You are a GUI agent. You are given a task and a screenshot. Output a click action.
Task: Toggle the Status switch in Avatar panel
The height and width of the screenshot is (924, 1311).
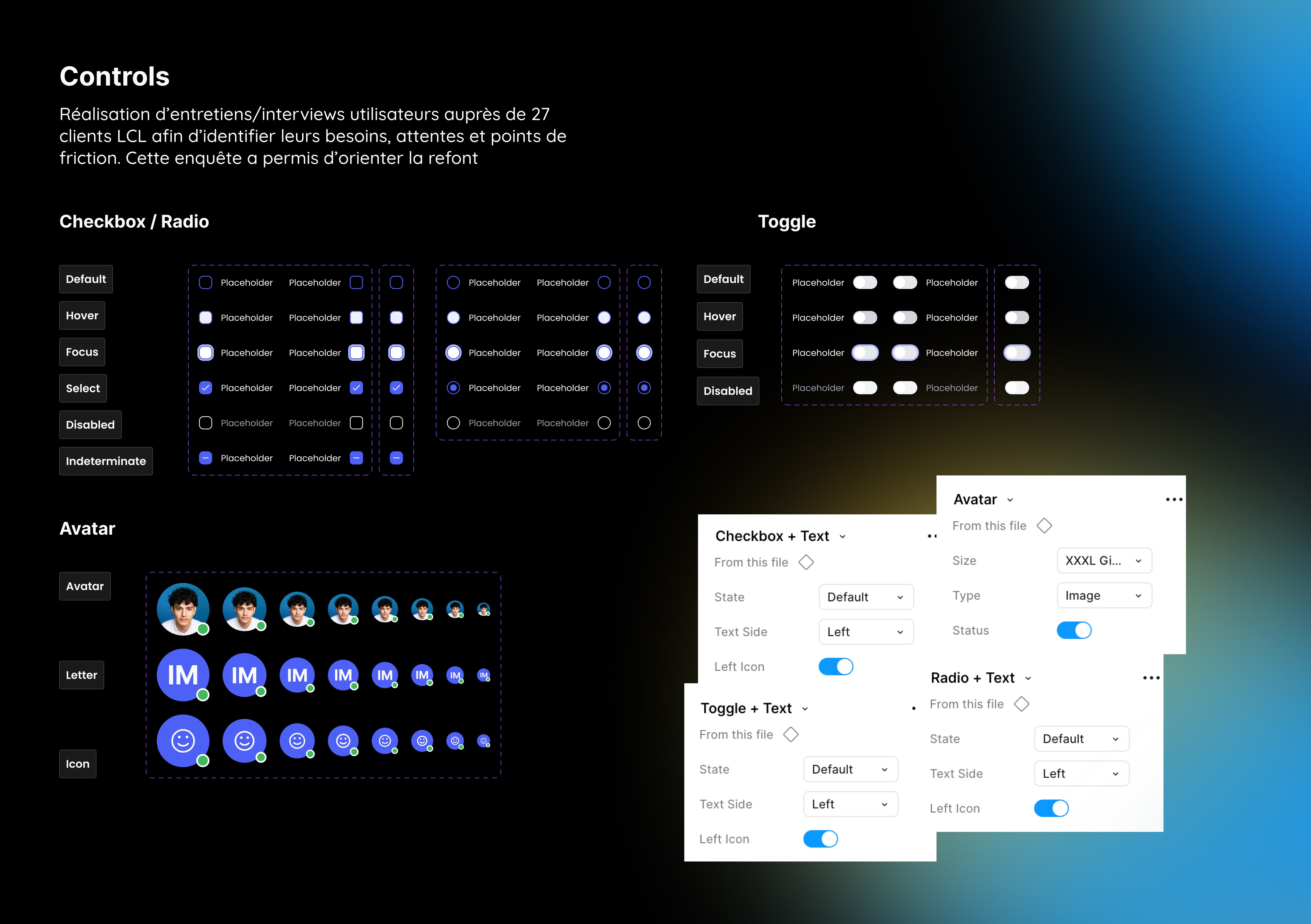click(1074, 630)
